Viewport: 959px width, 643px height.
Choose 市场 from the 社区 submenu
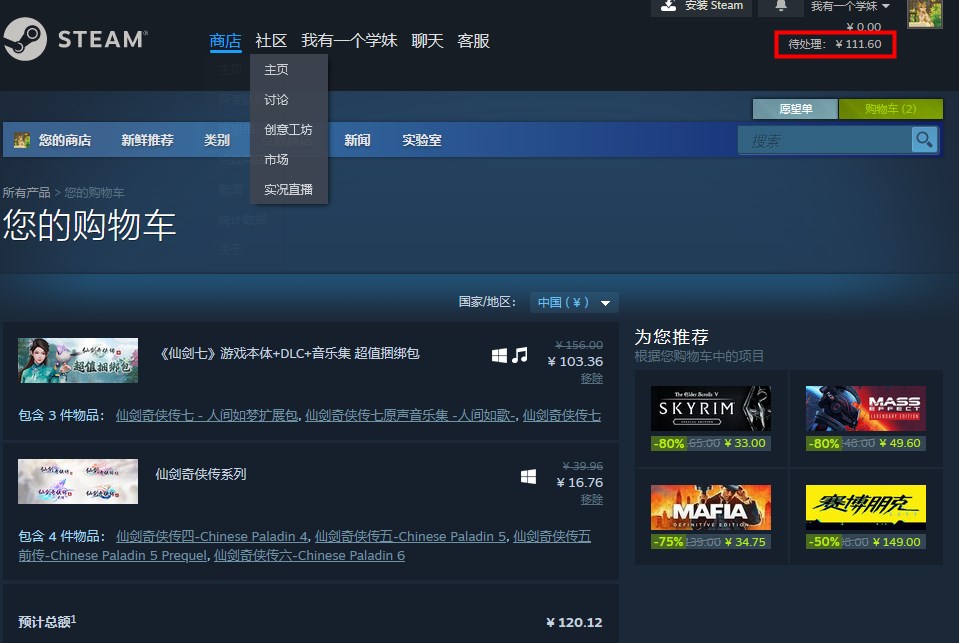tap(289, 160)
